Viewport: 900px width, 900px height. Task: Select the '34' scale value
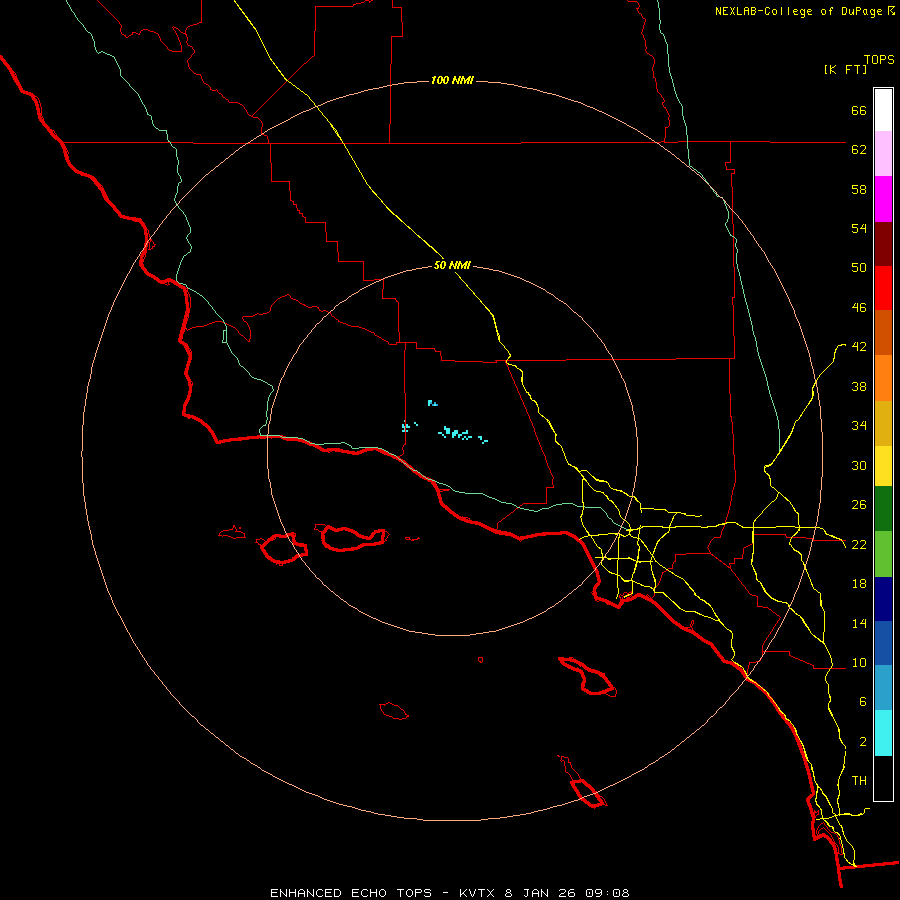pos(859,426)
